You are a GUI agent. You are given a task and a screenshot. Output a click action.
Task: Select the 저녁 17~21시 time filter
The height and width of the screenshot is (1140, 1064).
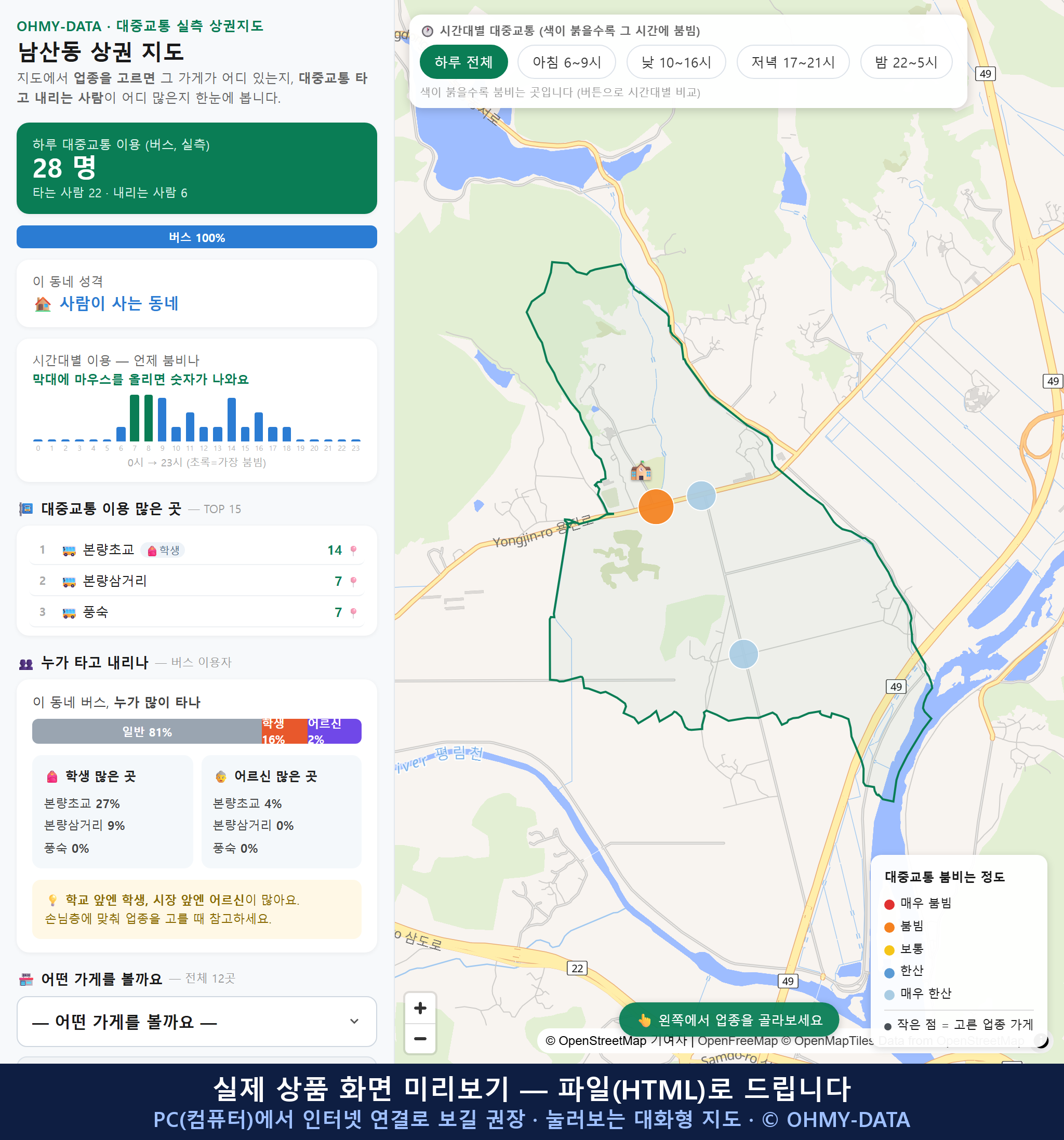(x=792, y=62)
